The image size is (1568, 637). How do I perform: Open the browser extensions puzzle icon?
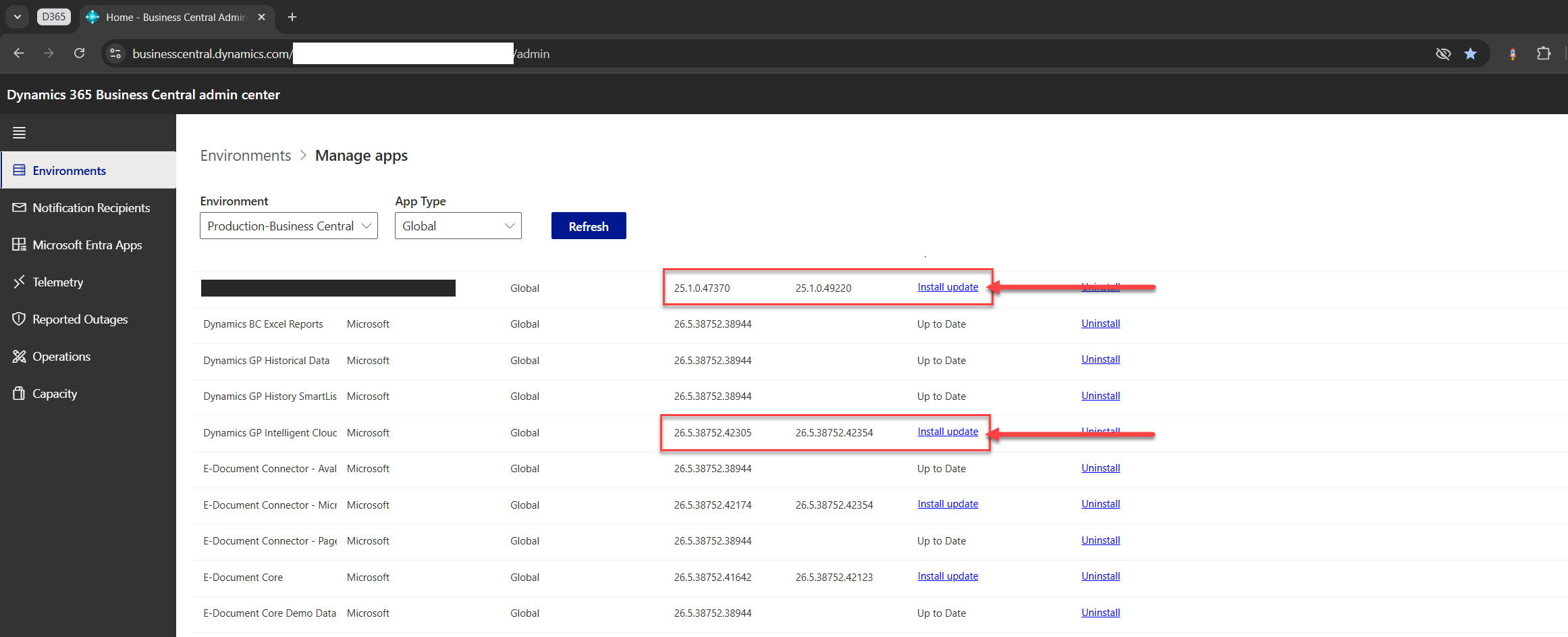click(x=1544, y=53)
